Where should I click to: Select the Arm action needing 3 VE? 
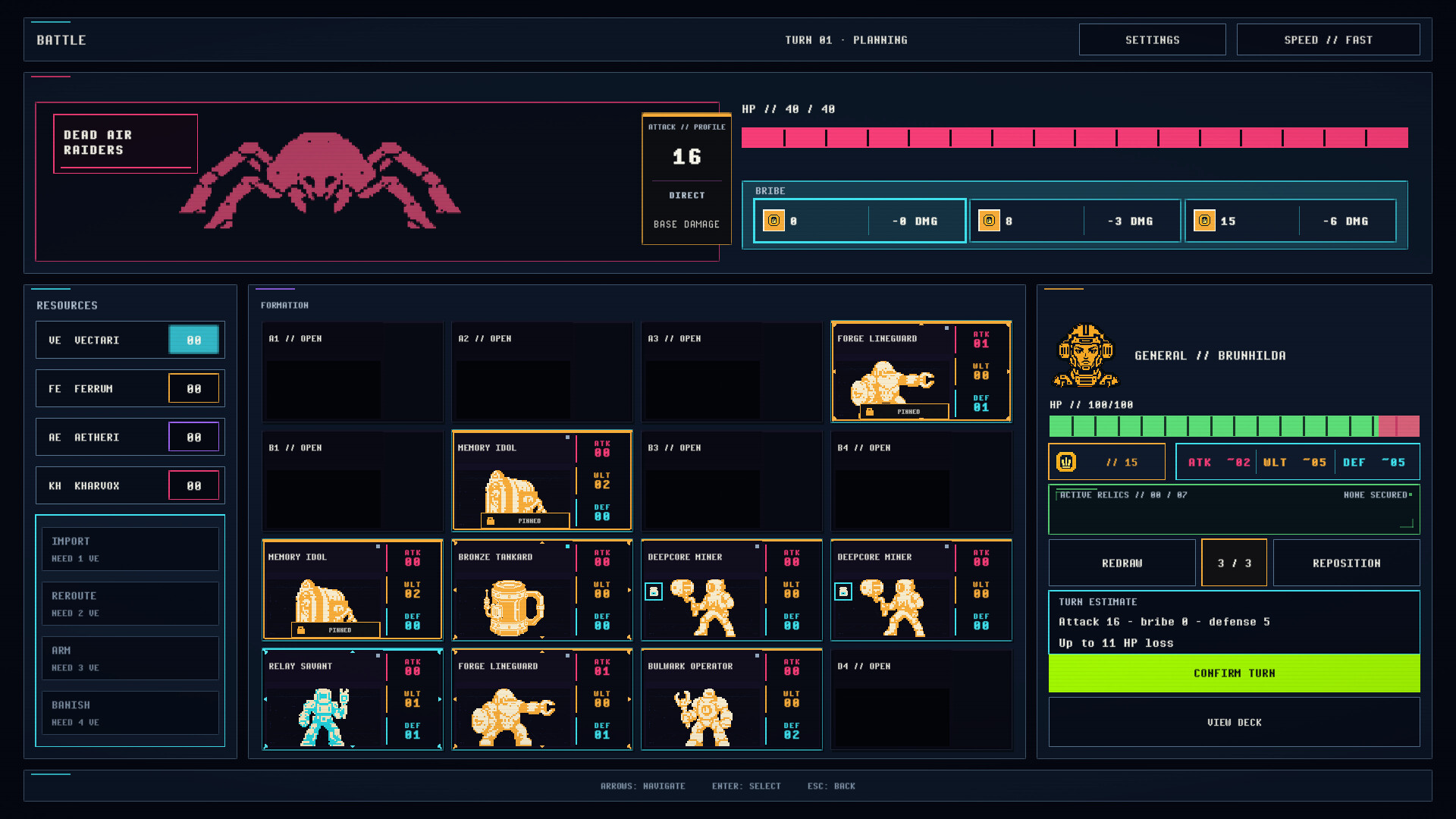coord(130,658)
